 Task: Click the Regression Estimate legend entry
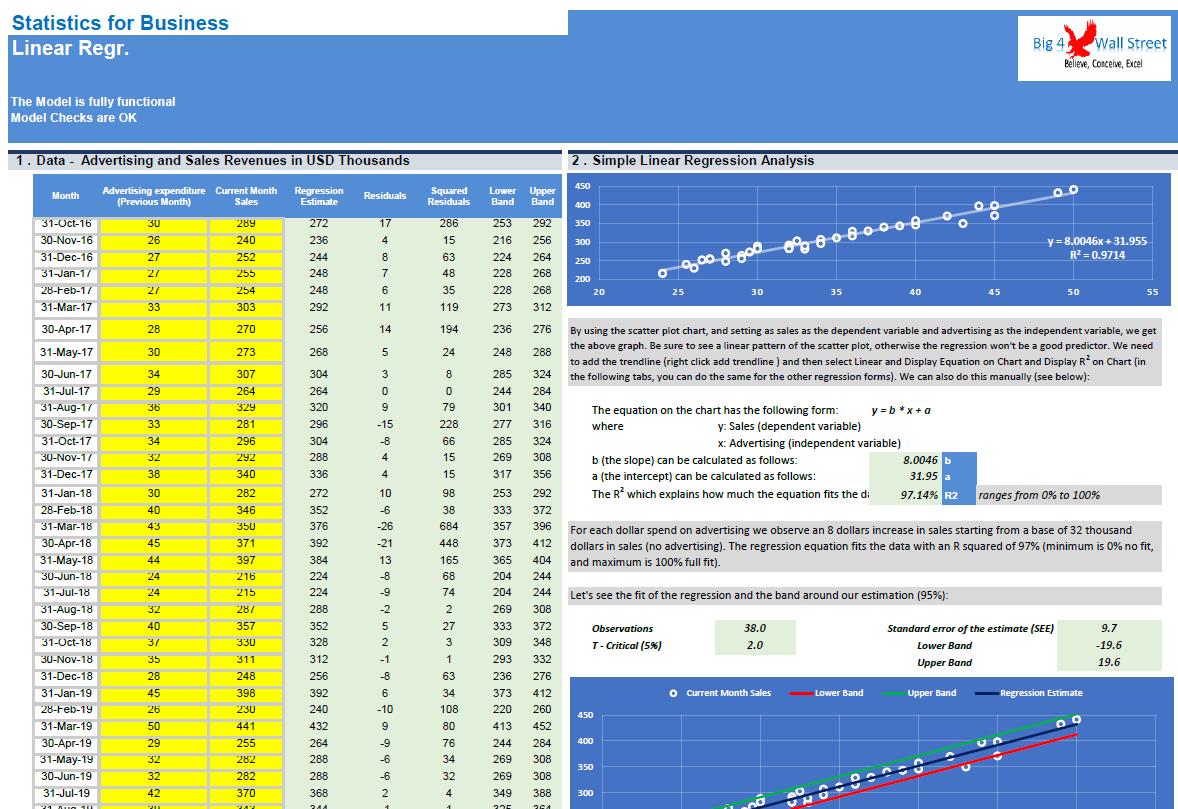[x=1029, y=693]
